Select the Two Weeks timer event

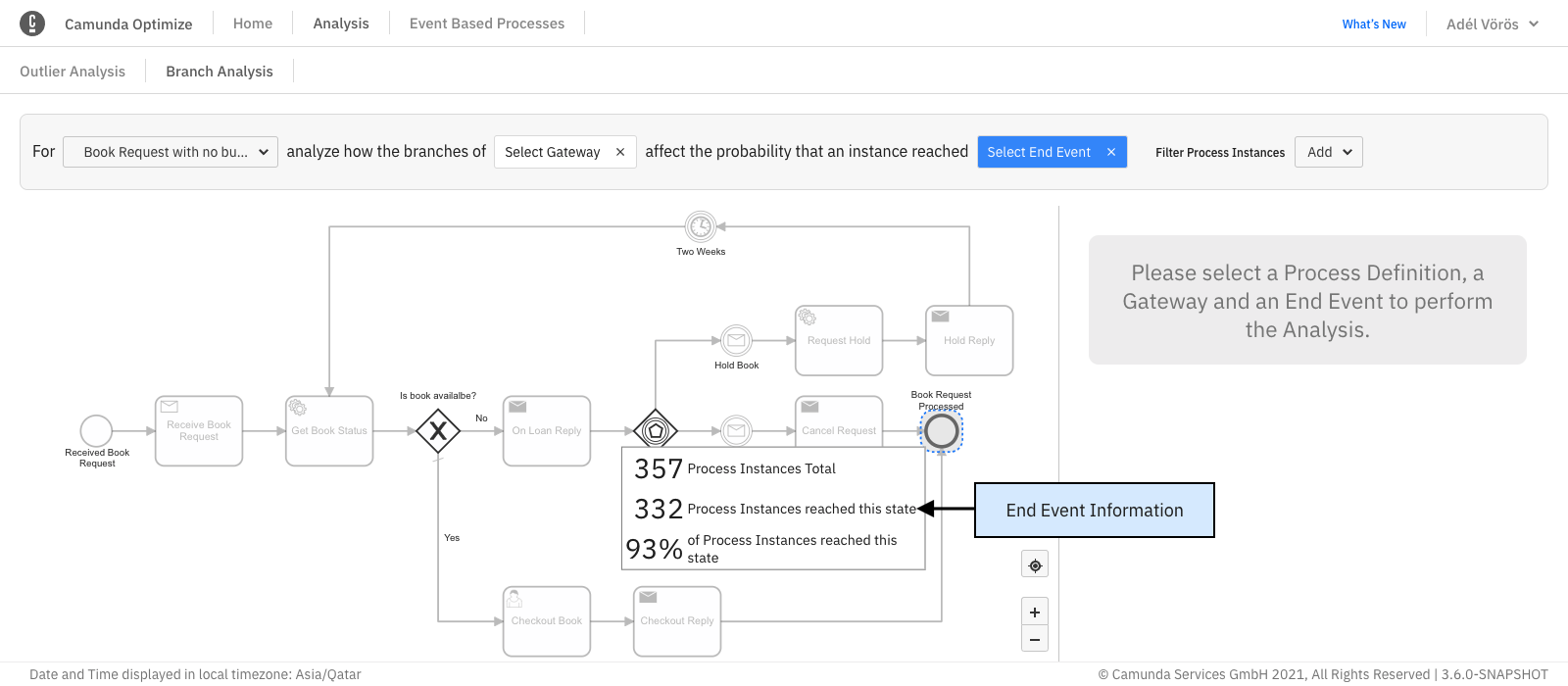pyautogui.click(x=701, y=226)
